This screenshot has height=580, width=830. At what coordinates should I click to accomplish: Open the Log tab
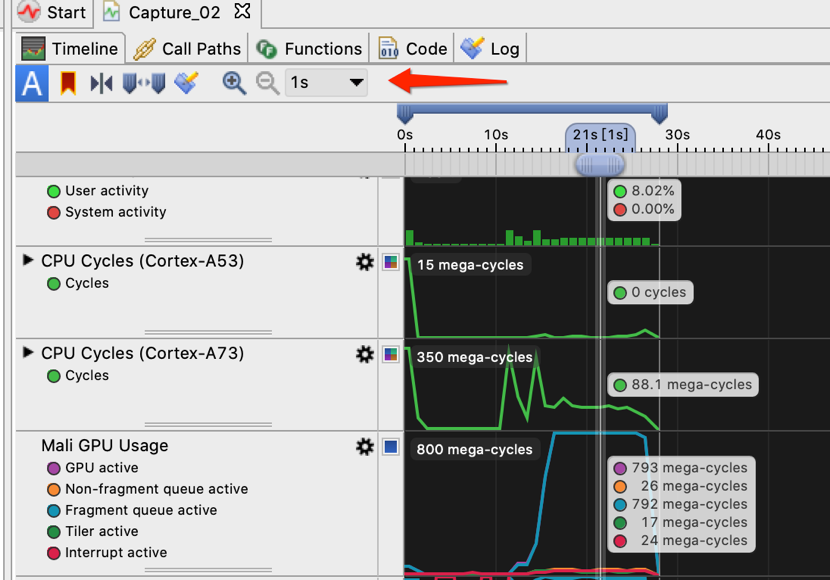point(490,49)
